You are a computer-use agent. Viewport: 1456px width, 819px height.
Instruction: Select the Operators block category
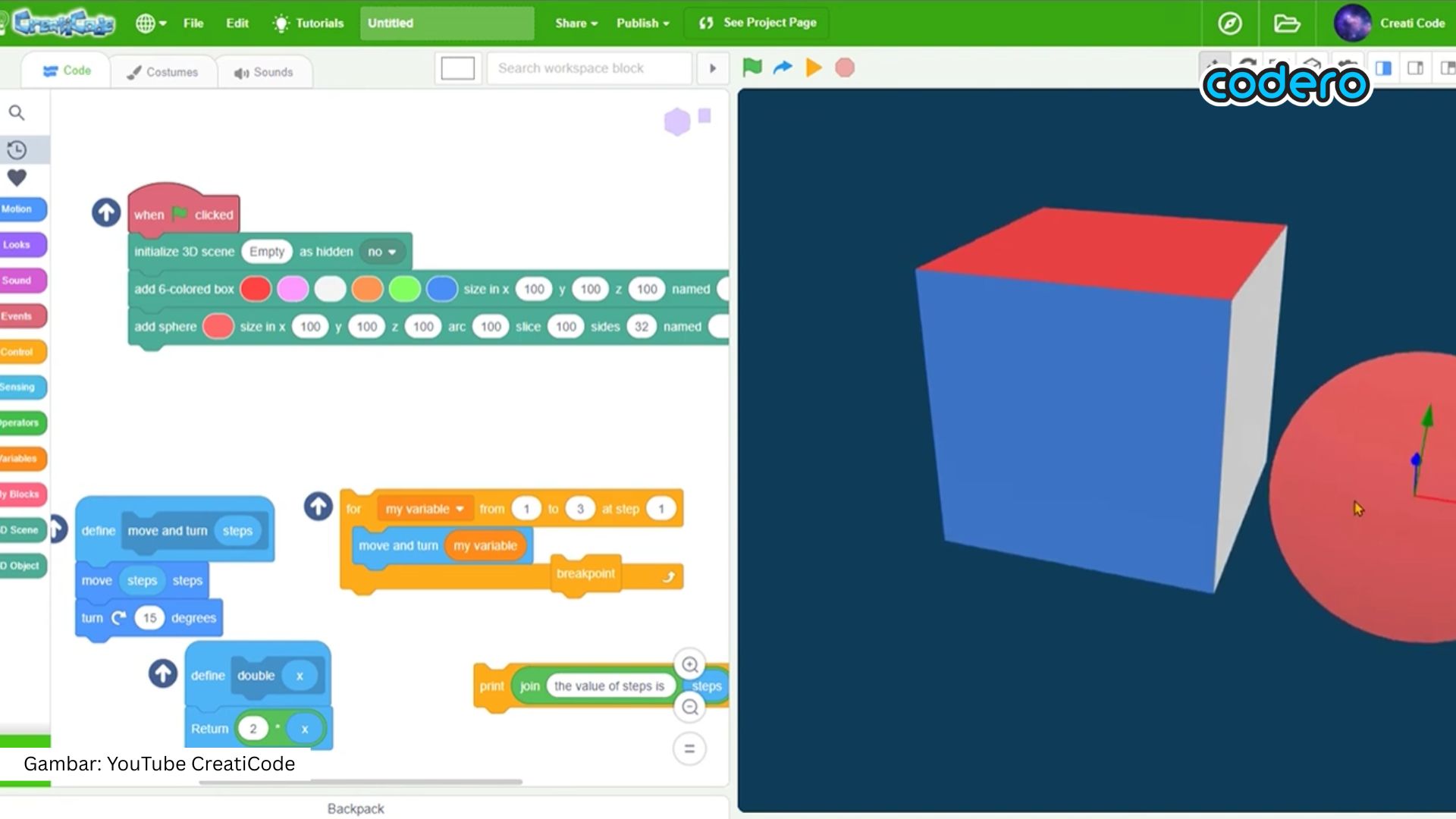point(21,423)
